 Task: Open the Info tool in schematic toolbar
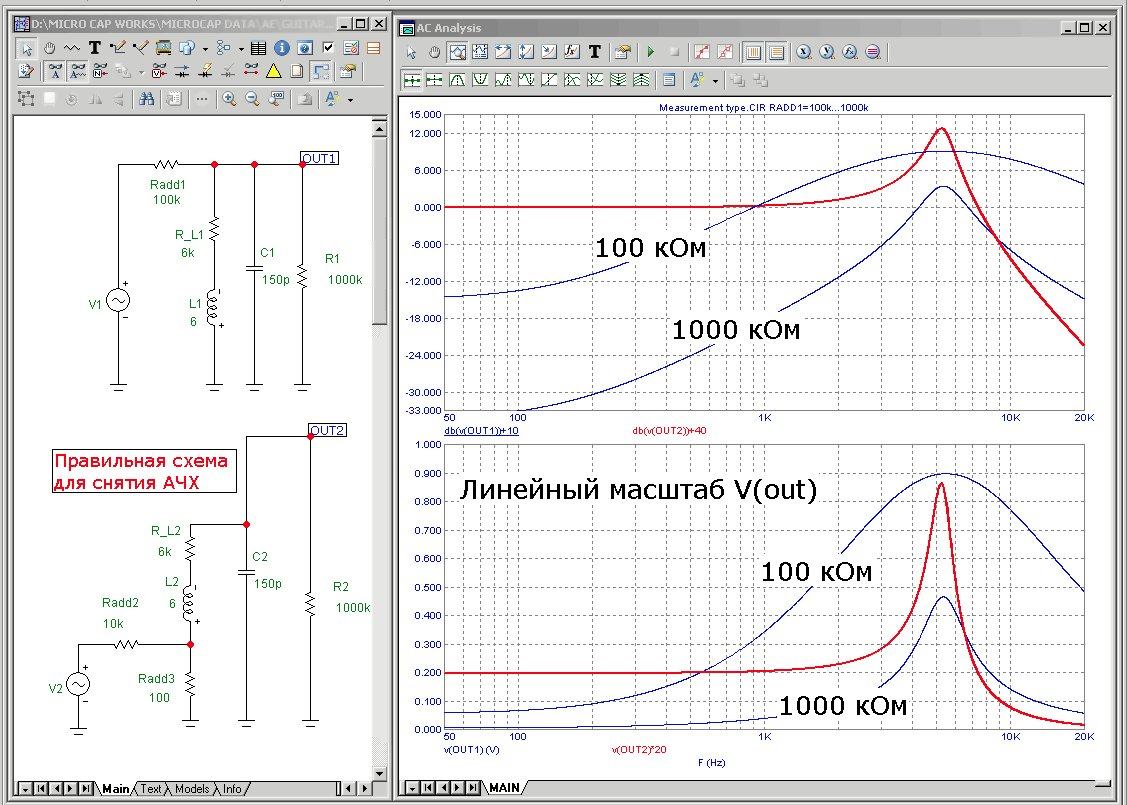click(x=281, y=47)
